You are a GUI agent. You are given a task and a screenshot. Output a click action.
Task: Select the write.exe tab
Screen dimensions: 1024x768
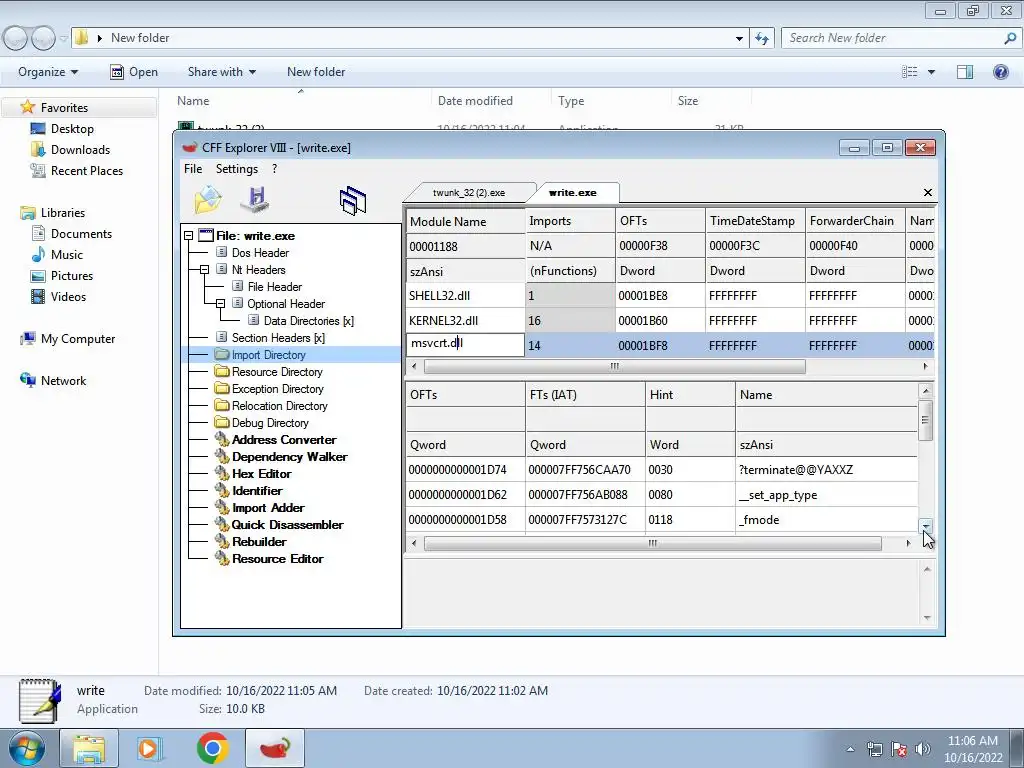573,193
